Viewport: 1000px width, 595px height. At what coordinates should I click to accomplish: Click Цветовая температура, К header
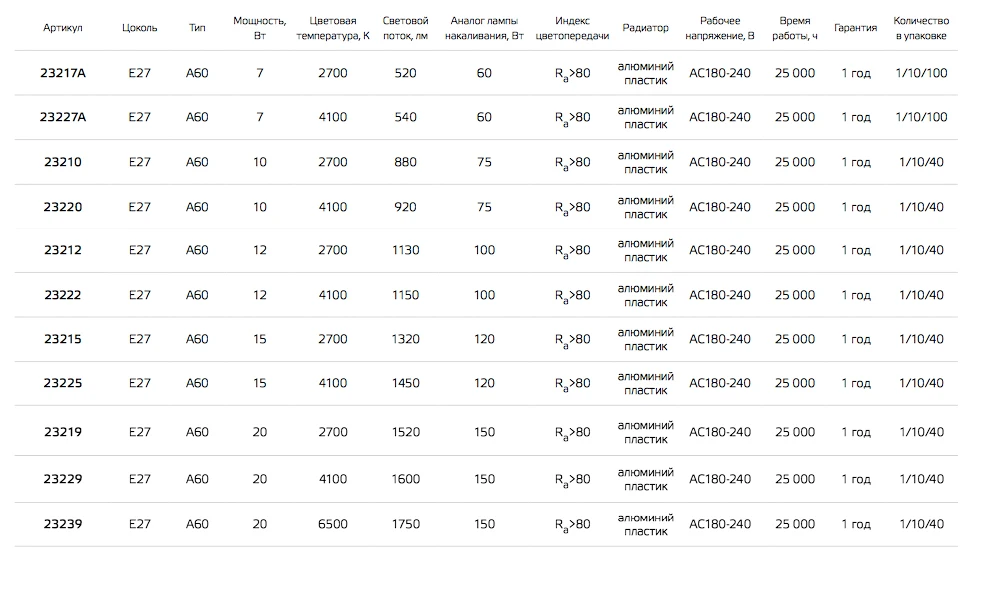pyautogui.click(x=333, y=28)
